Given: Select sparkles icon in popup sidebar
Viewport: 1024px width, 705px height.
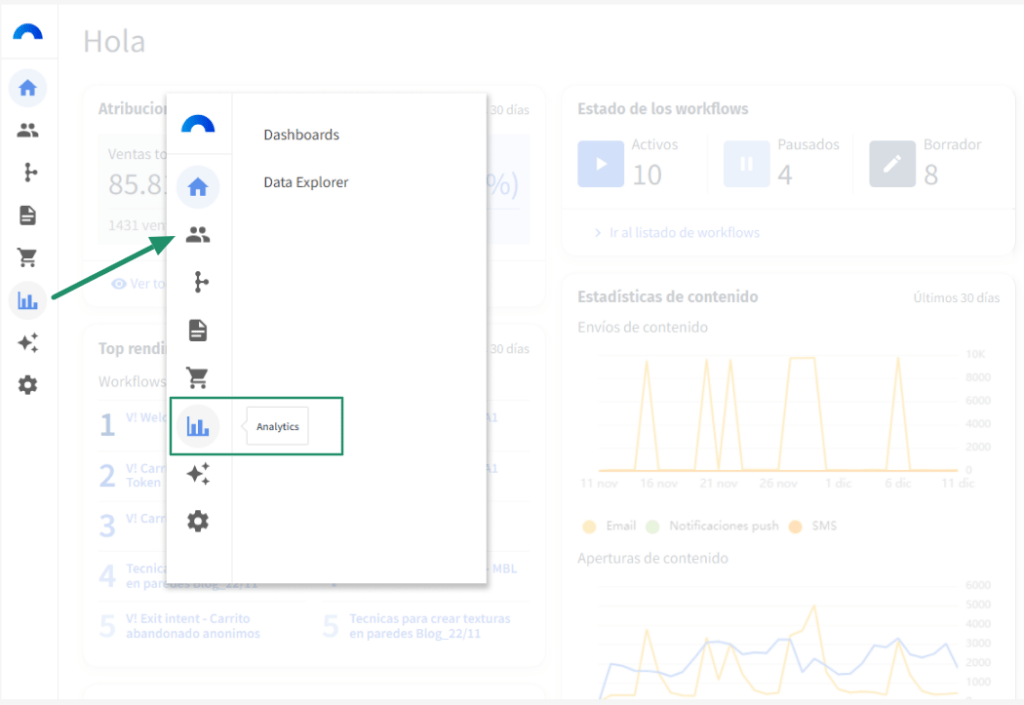Looking at the screenshot, I should (x=198, y=474).
